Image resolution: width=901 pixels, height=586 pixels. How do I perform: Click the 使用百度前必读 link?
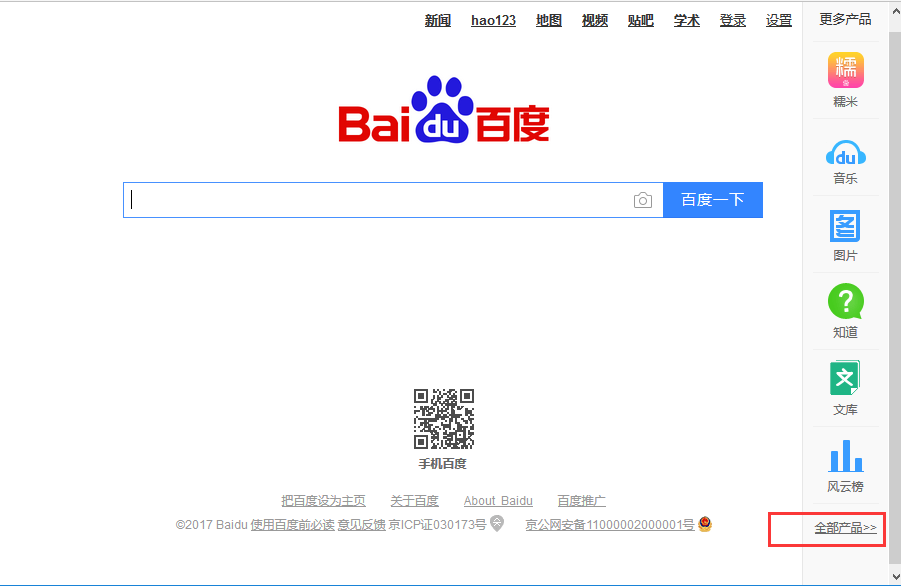(292, 525)
